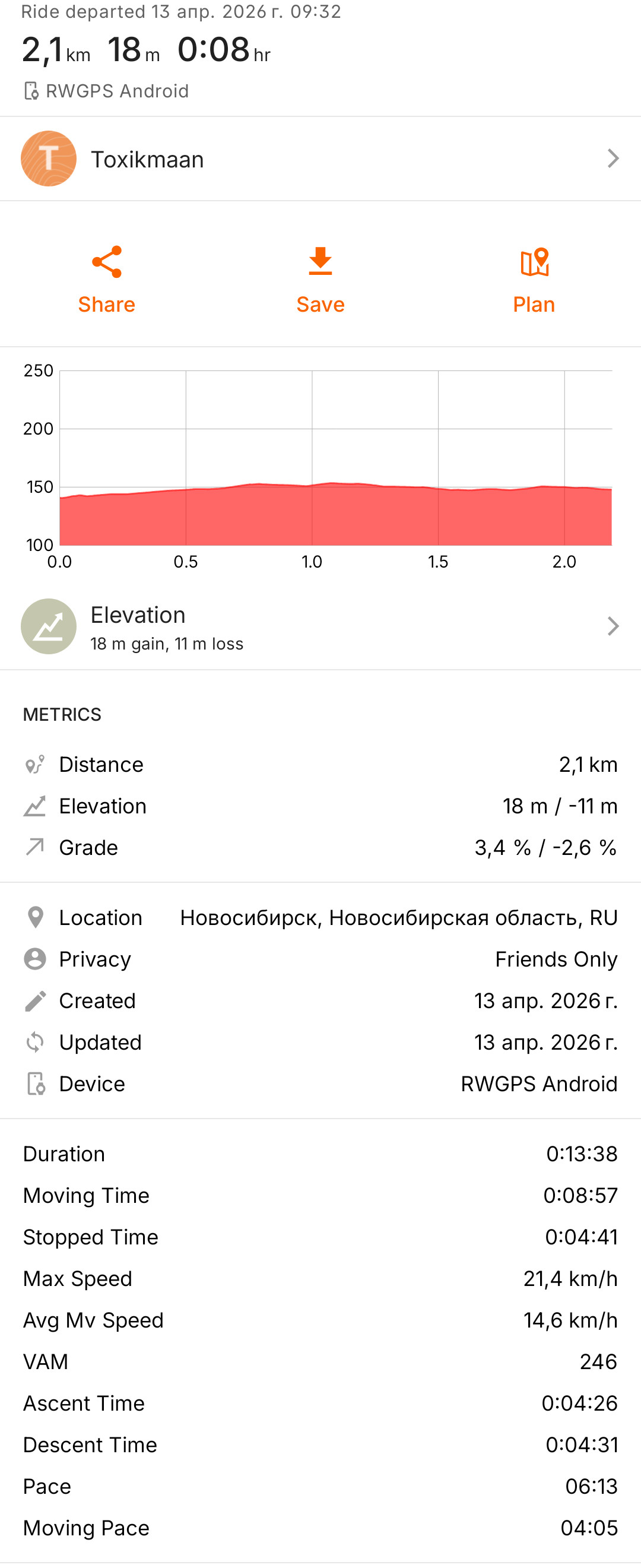The height and width of the screenshot is (1568, 641).
Task: Select the Friends Only privacy value
Action: [556, 959]
